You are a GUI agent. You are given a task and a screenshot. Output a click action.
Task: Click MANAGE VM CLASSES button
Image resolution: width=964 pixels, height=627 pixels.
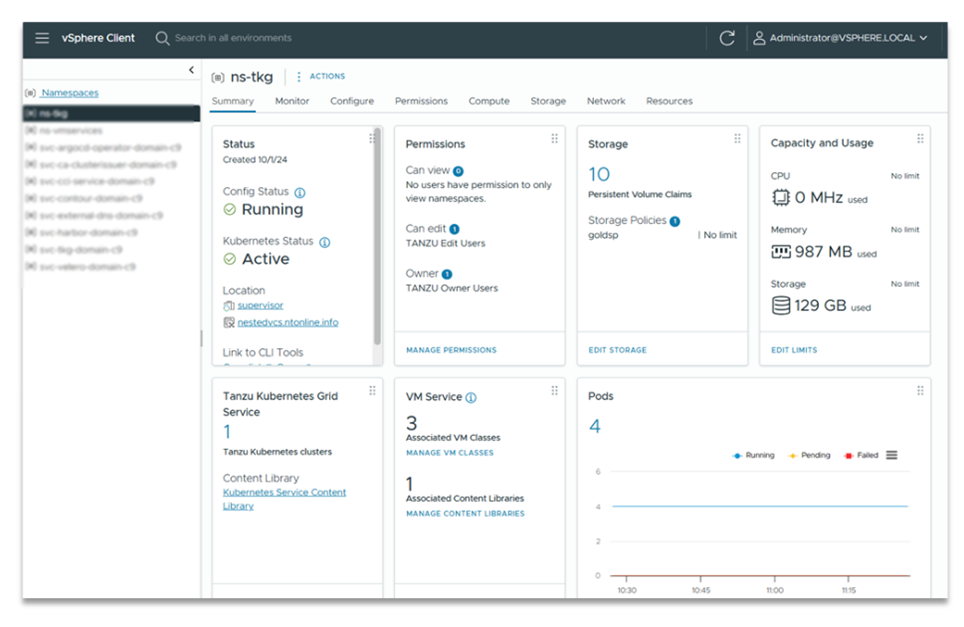click(450, 453)
